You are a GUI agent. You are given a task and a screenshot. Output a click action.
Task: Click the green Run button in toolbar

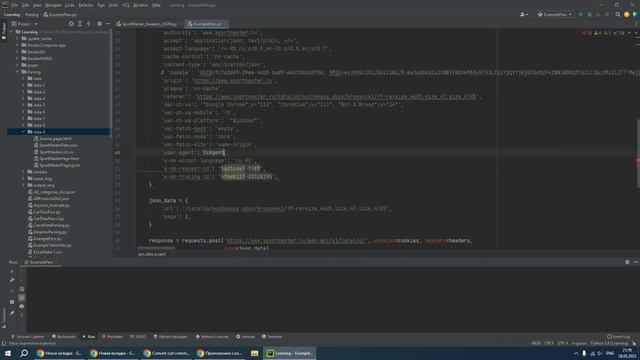point(581,14)
